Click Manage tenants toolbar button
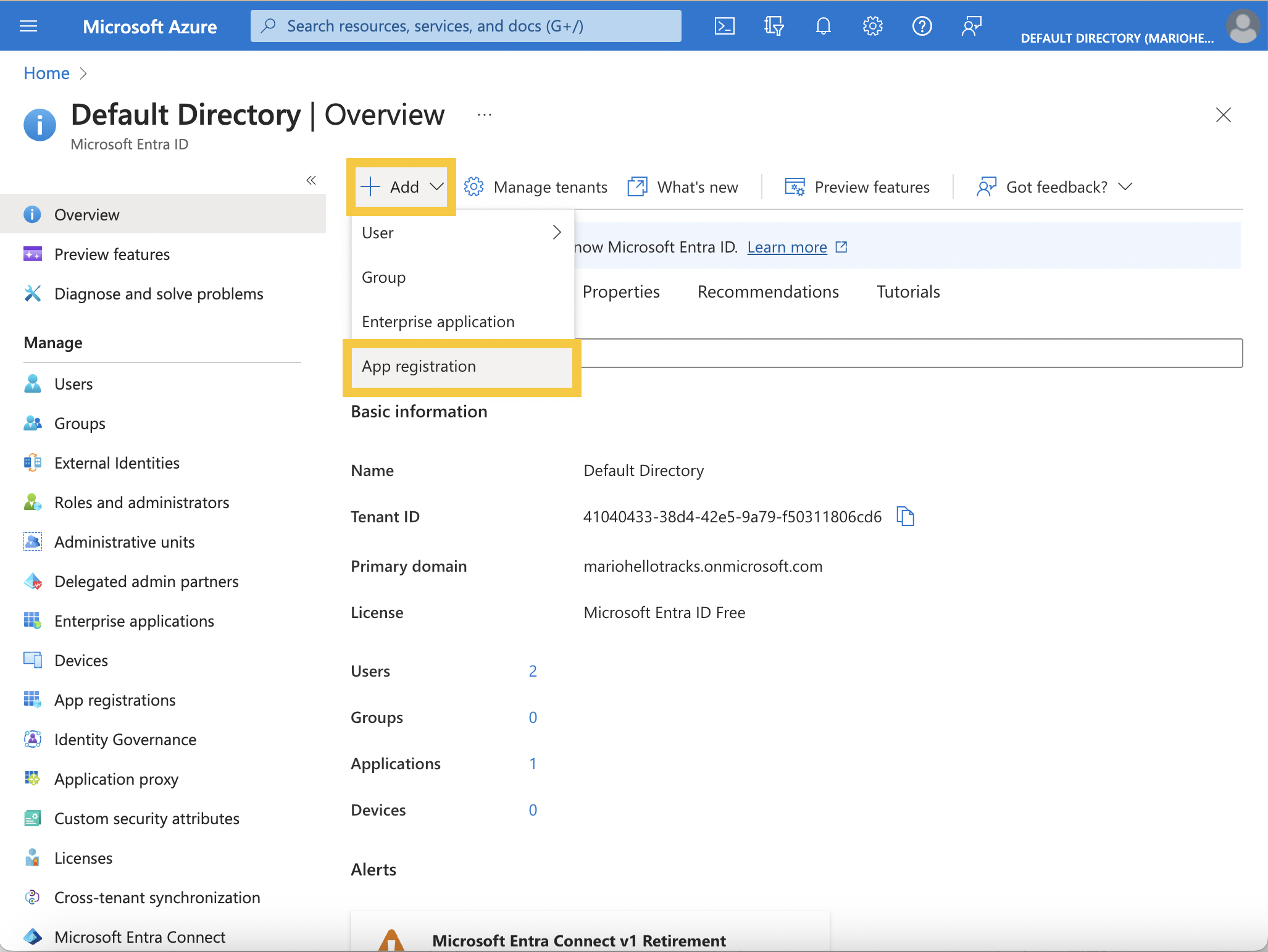 [535, 186]
